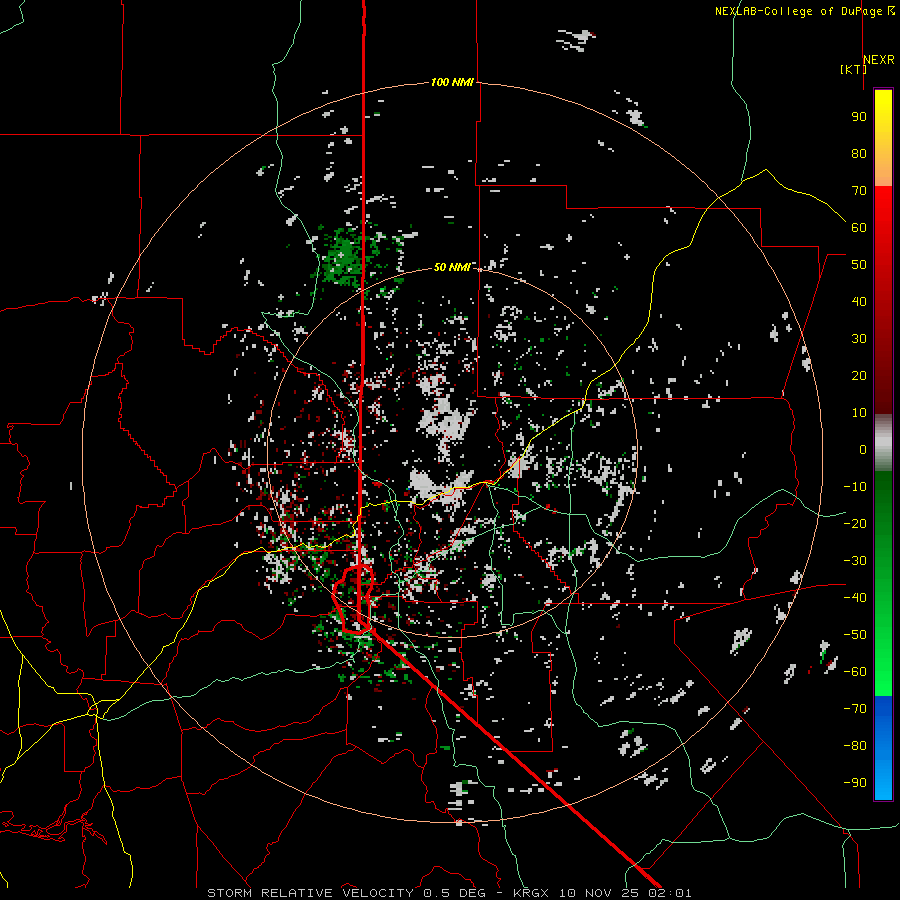The width and height of the screenshot is (900, 900).
Task: Click the positive 80 scale label
Action: [x=859, y=153]
